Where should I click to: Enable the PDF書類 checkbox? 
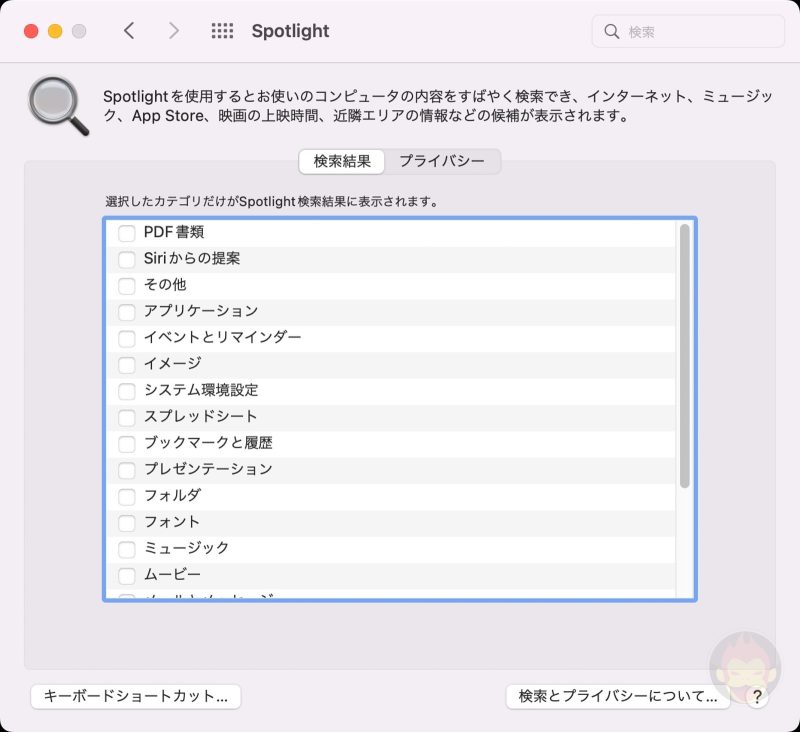pyautogui.click(x=127, y=233)
